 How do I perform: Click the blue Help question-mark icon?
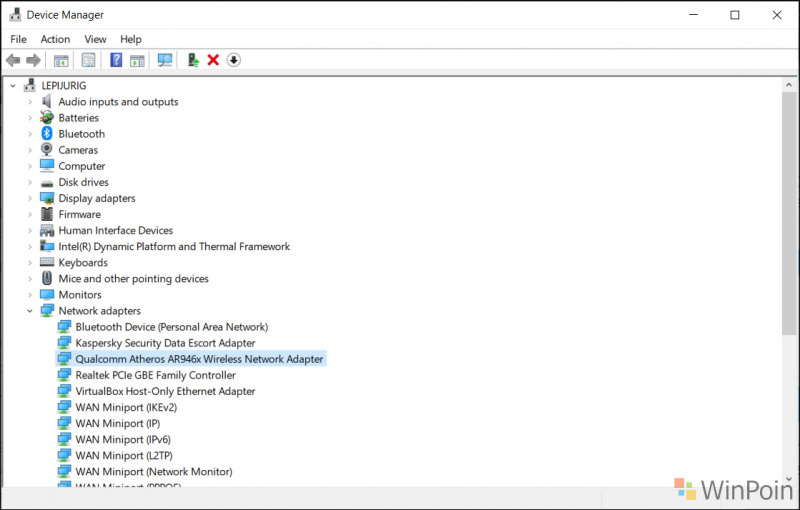point(116,60)
